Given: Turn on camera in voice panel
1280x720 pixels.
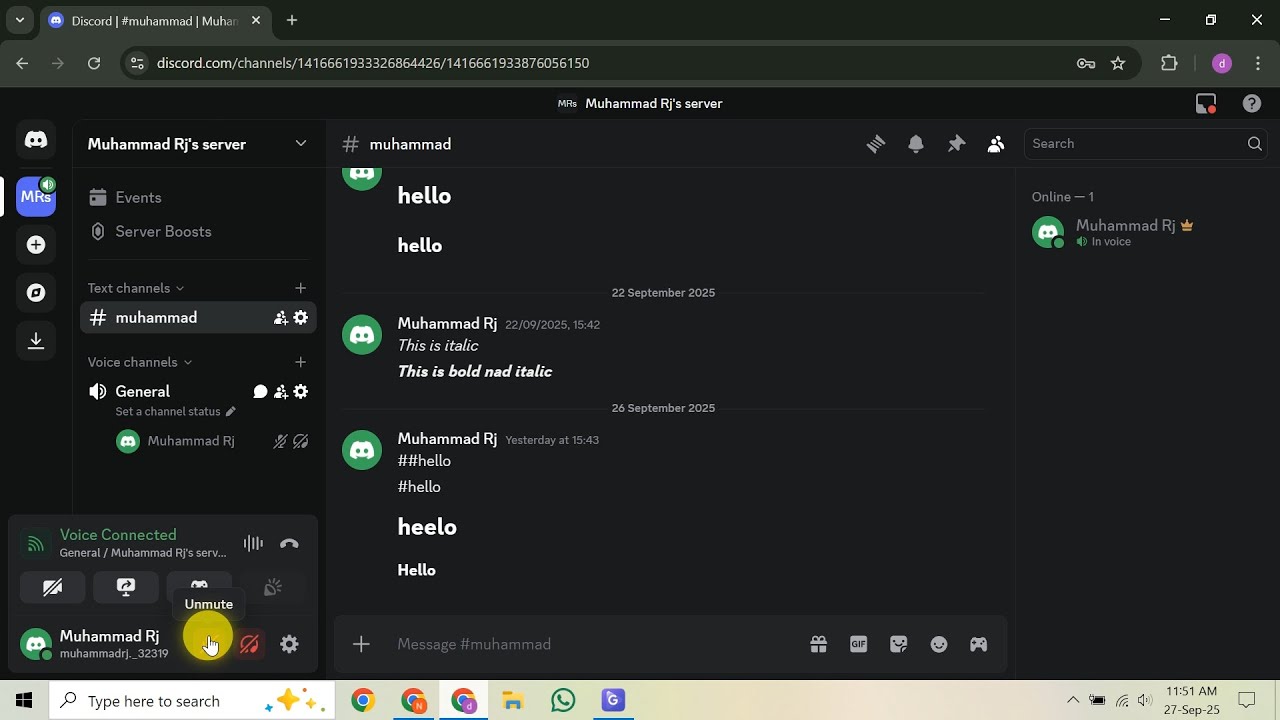Looking at the screenshot, I should point(53,588).
